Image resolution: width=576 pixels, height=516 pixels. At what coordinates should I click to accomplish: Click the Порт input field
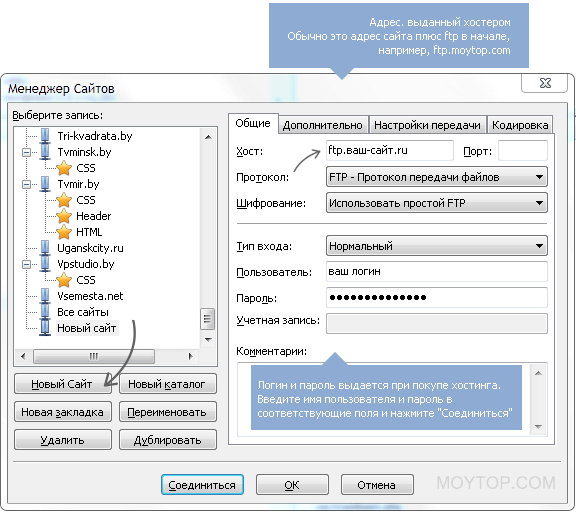point(523,150)
